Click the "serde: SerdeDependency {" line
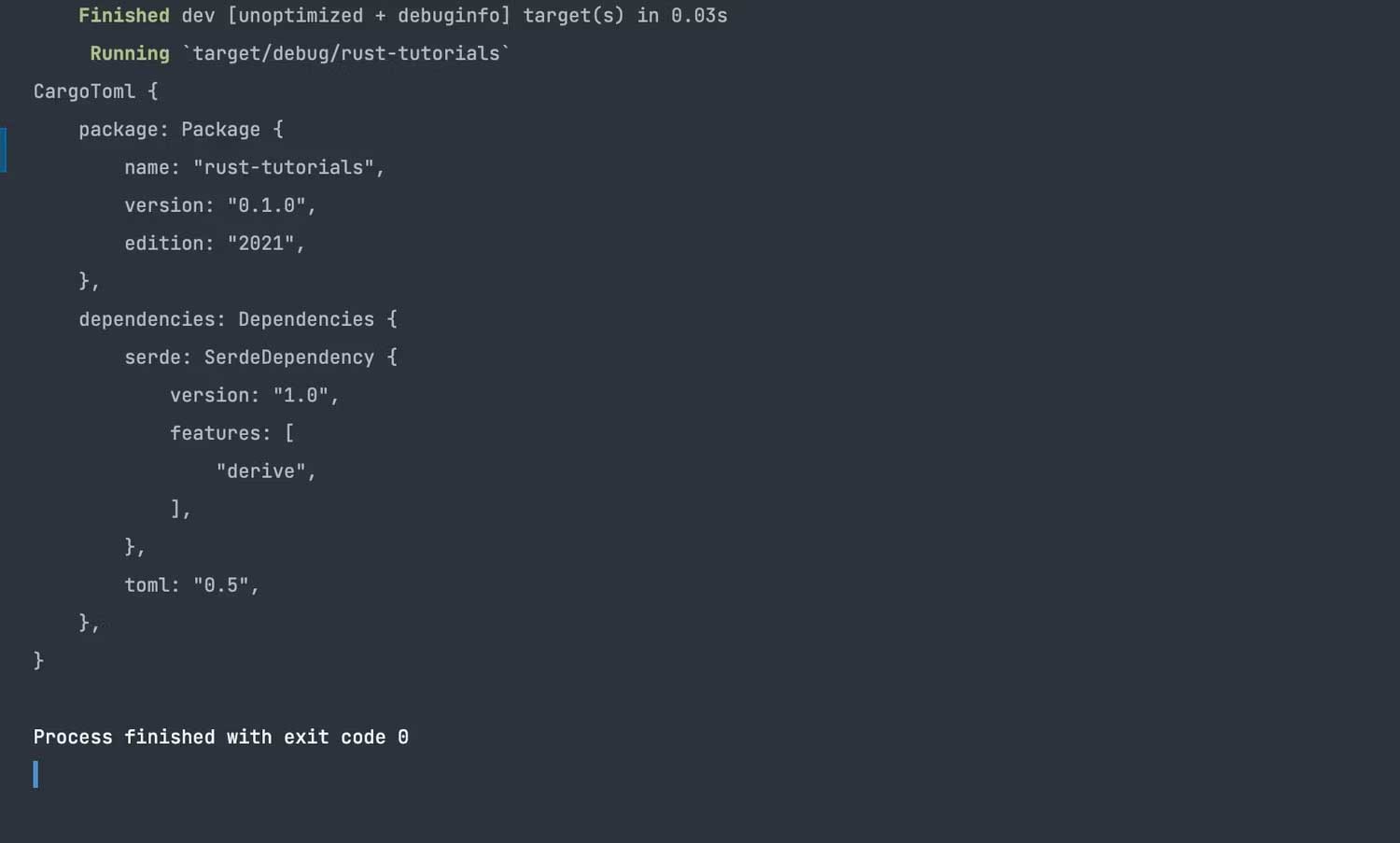 click(260, 358)
